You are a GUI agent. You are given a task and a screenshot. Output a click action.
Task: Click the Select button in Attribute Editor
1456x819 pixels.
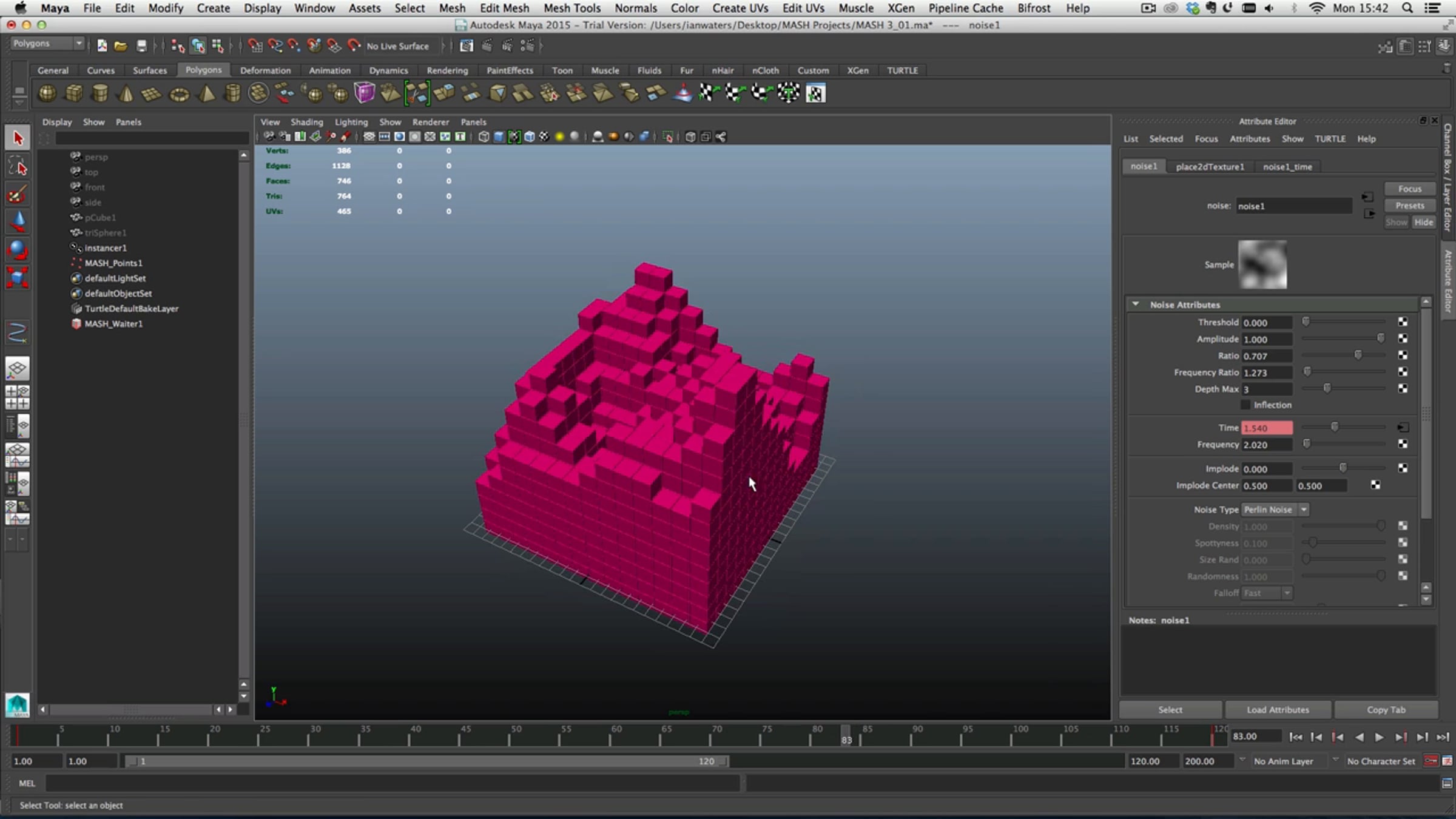tap(1170, 710)
